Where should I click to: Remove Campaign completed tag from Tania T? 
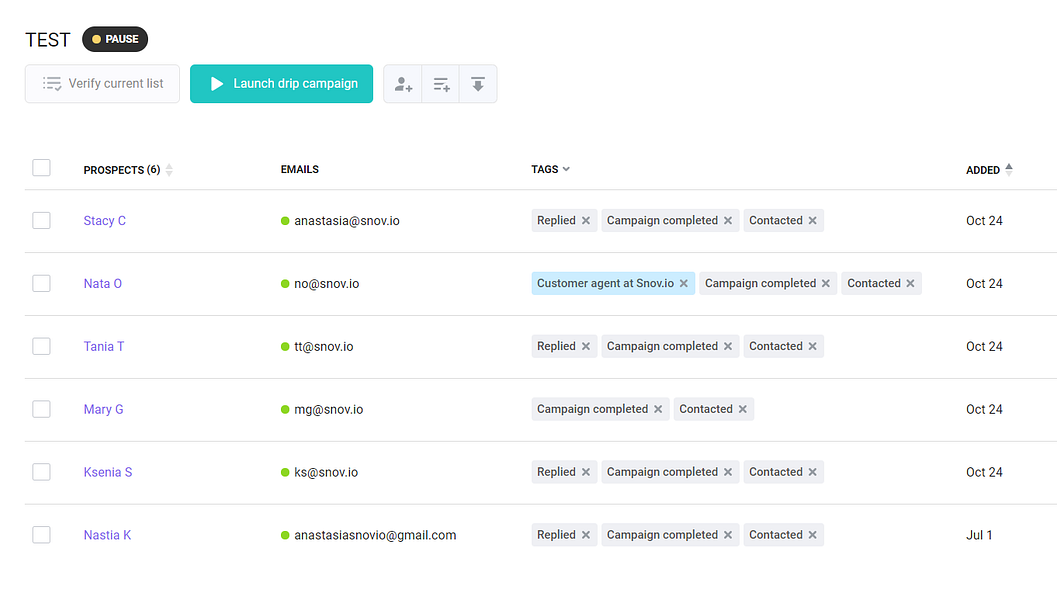tap(728, 347)
